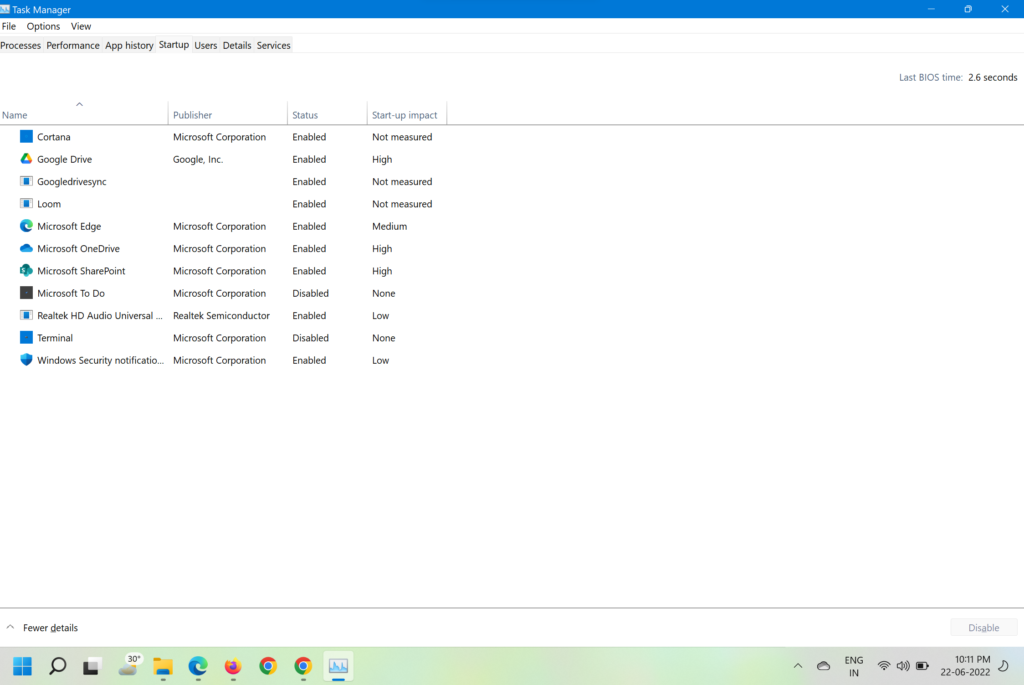This screenshot has width=1024, height=685.
Task: Select the Microsoft Edge startup entry icon
Action: [x=26, y=226]
